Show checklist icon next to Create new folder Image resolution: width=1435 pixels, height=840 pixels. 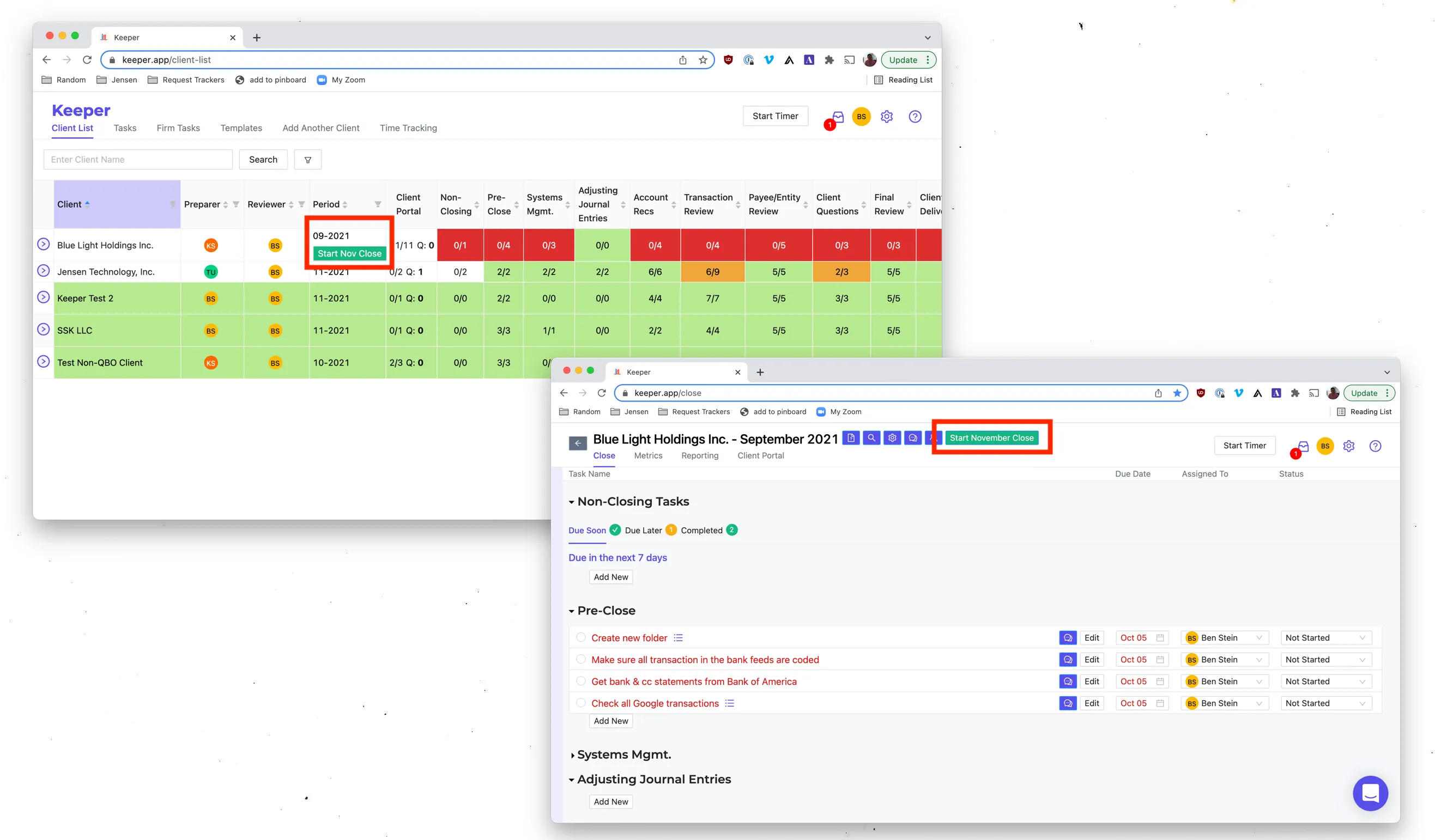pyautogui.click(x=677, y=638)
